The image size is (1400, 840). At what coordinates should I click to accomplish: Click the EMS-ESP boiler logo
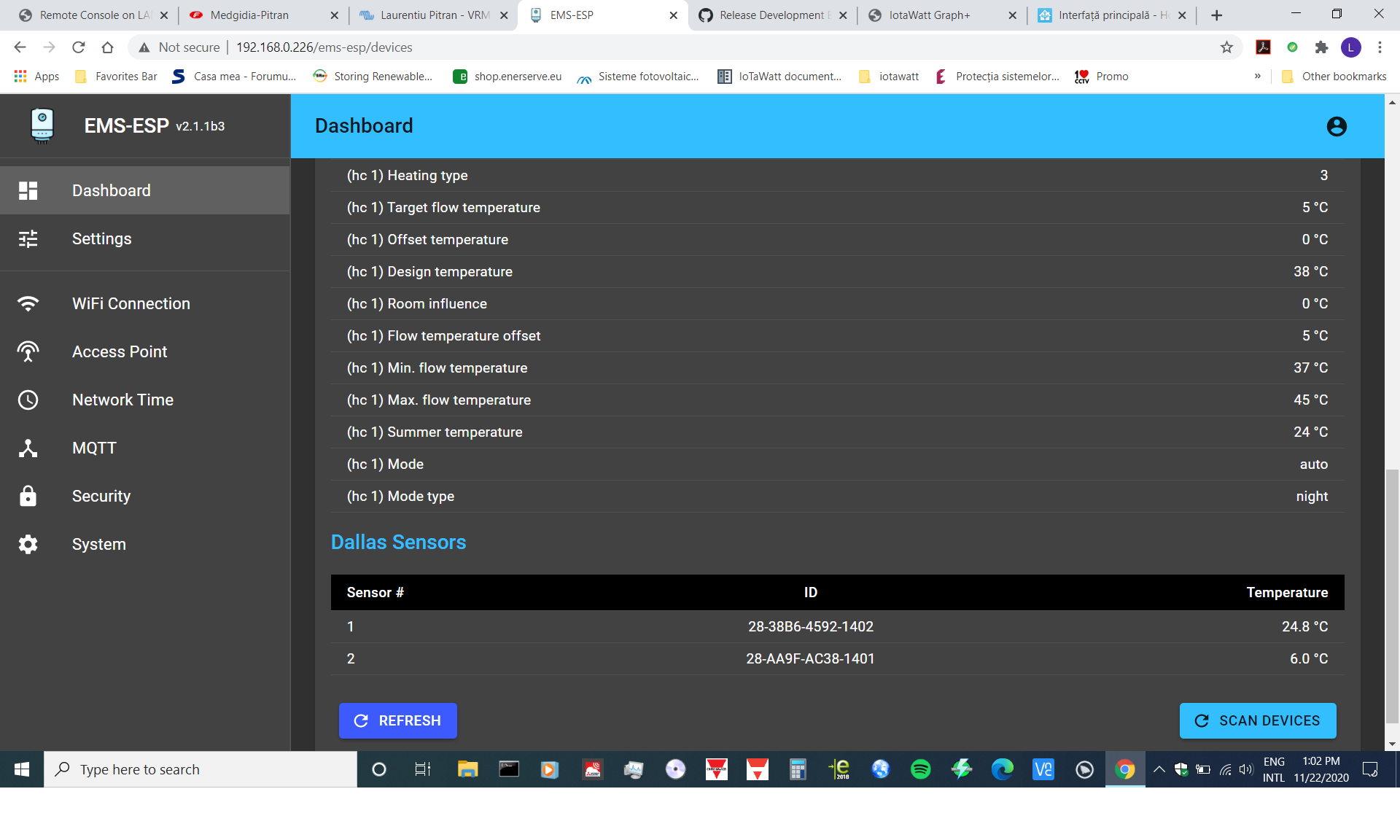coord(42,125)
